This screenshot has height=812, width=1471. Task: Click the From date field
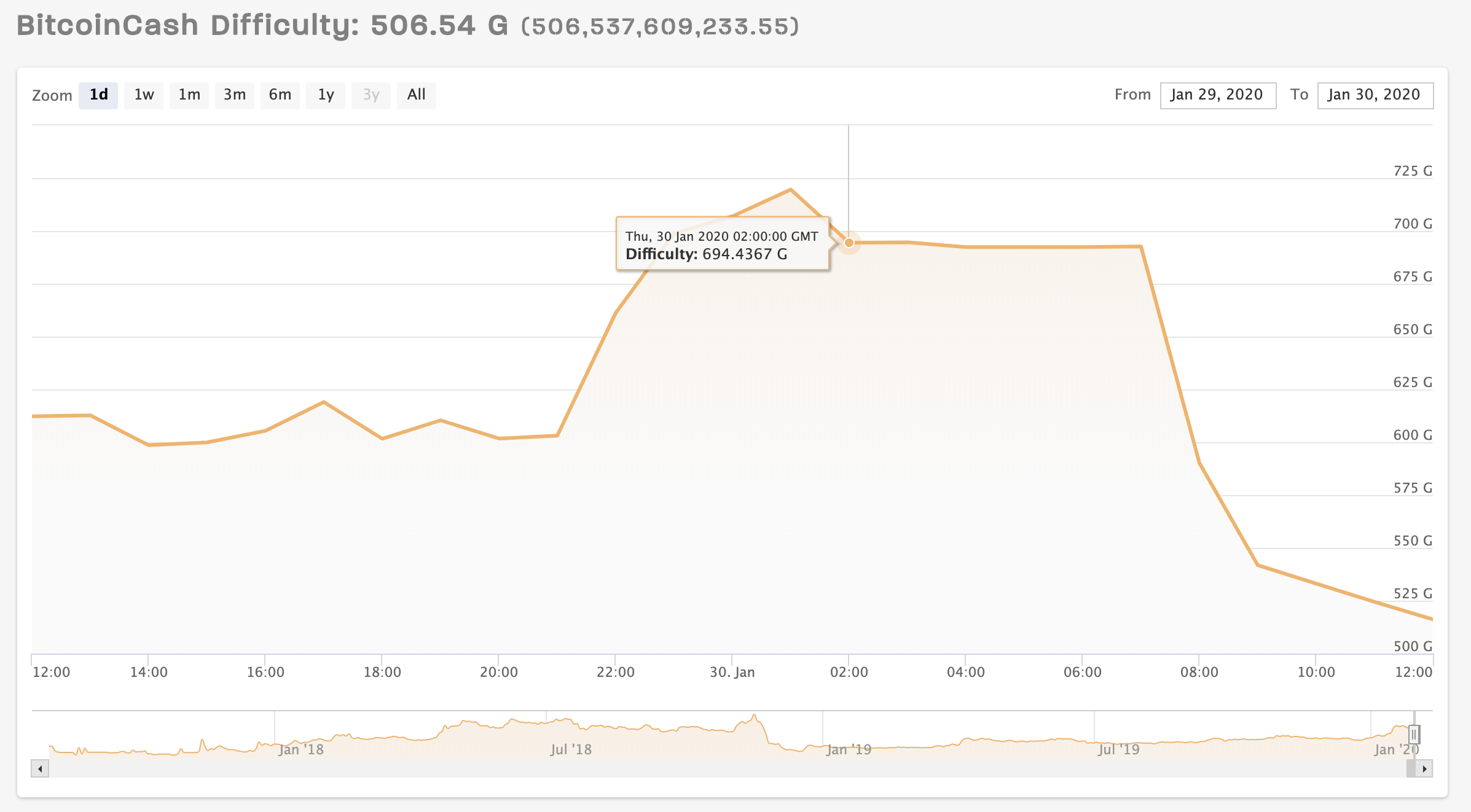point(1217,95)
